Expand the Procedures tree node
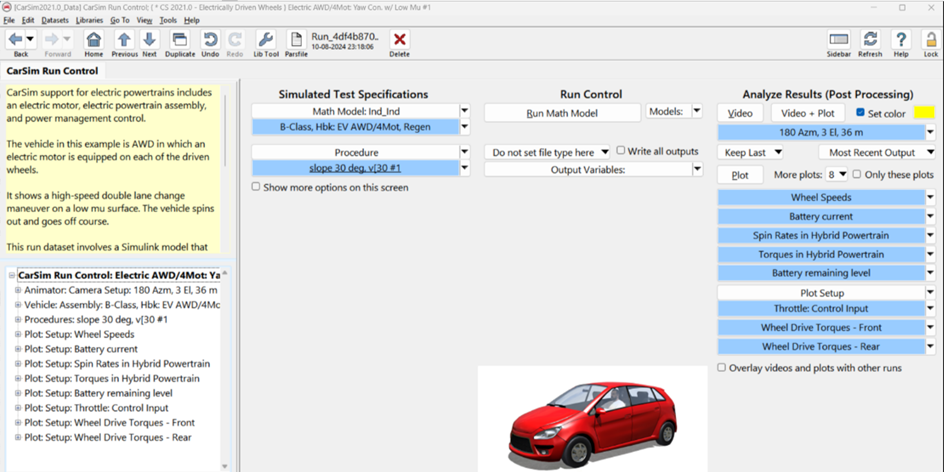This screenshot has height=472, width=944. (18, 319)
